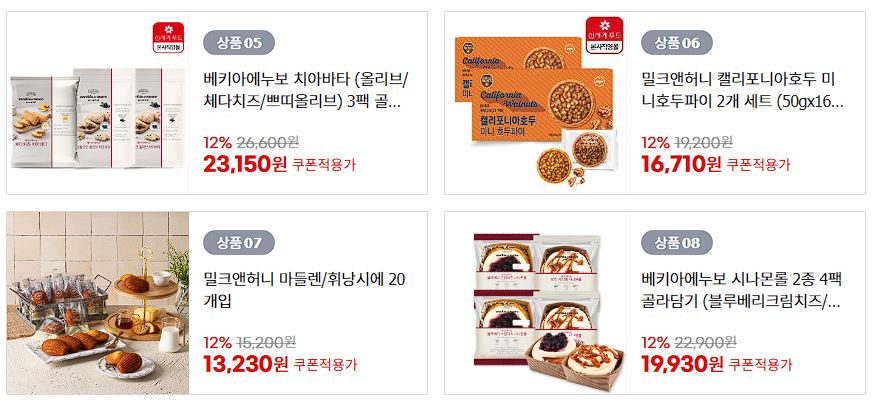Click the 13,230원 coupon price
This screenshot has height=404, width=876.
(x=245, y=364)
